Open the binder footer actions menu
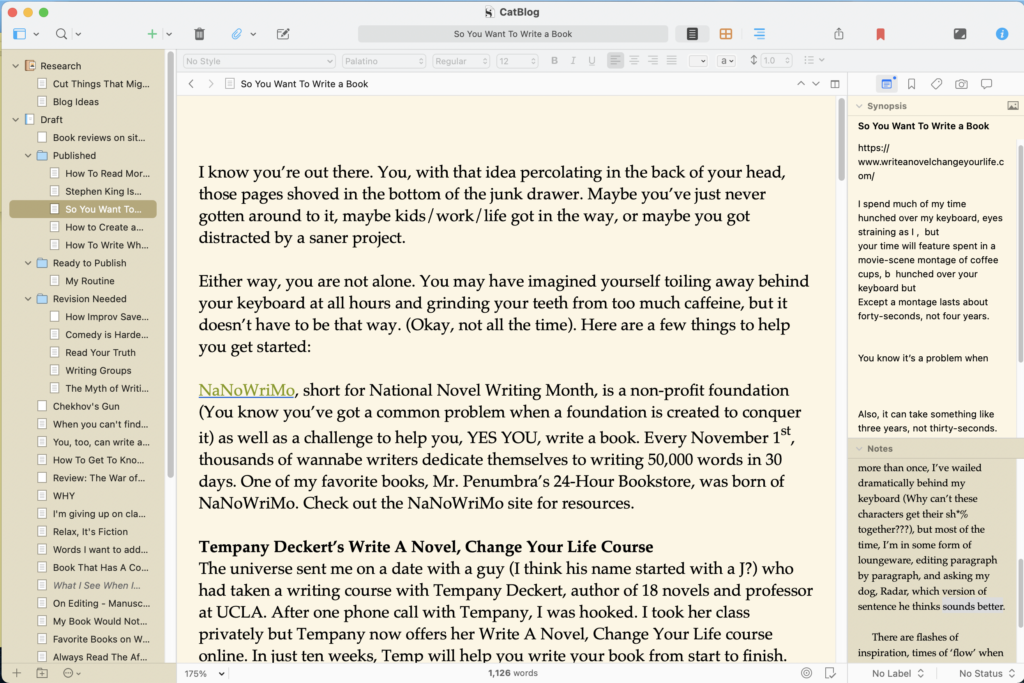The height and width of the screenshot is (683, 1024). 71,673
